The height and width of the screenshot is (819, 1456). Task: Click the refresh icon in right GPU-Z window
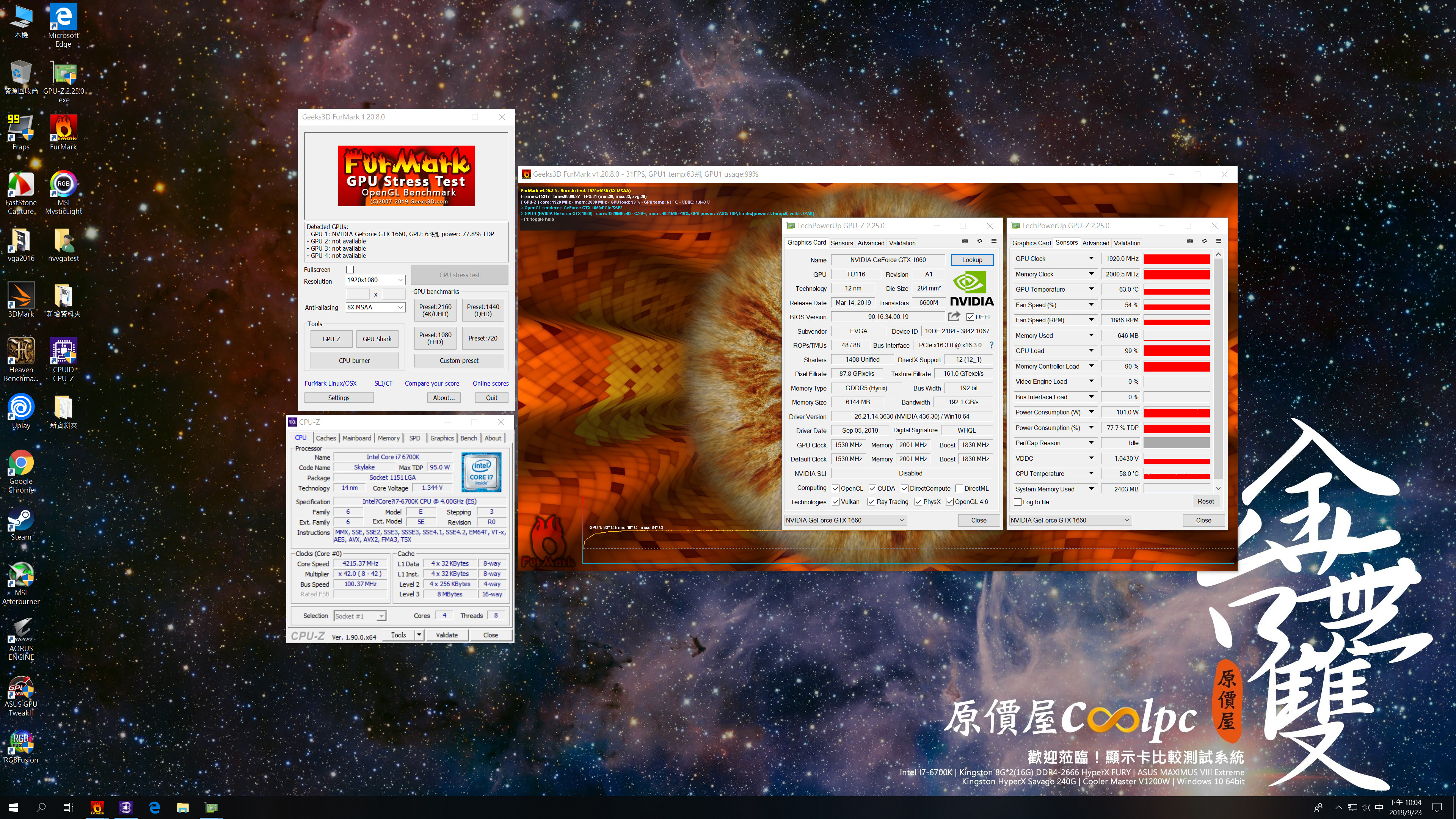pos(1204,242)
